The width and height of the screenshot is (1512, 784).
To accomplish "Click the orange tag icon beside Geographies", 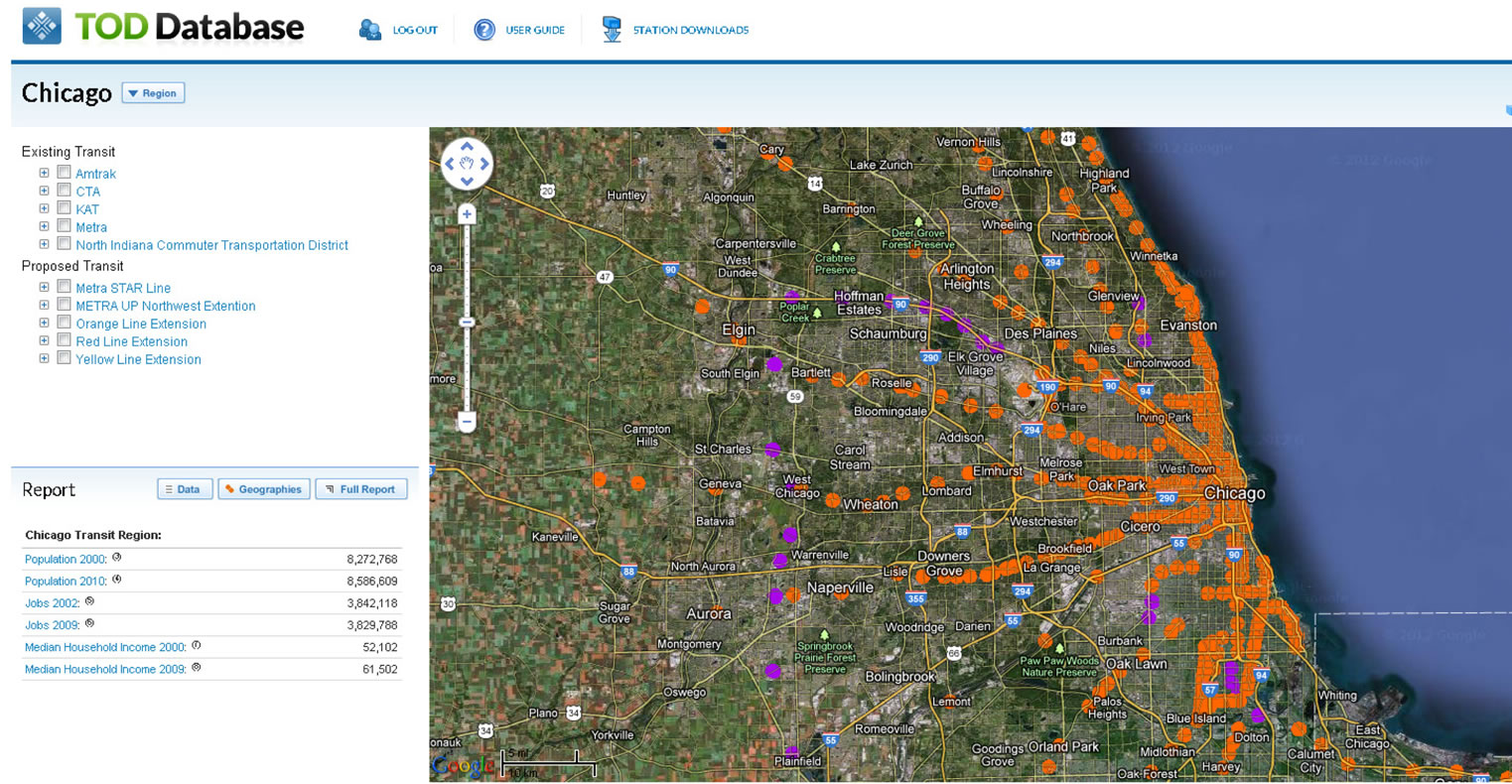I will pyautogui.click(x=228, y=488).
